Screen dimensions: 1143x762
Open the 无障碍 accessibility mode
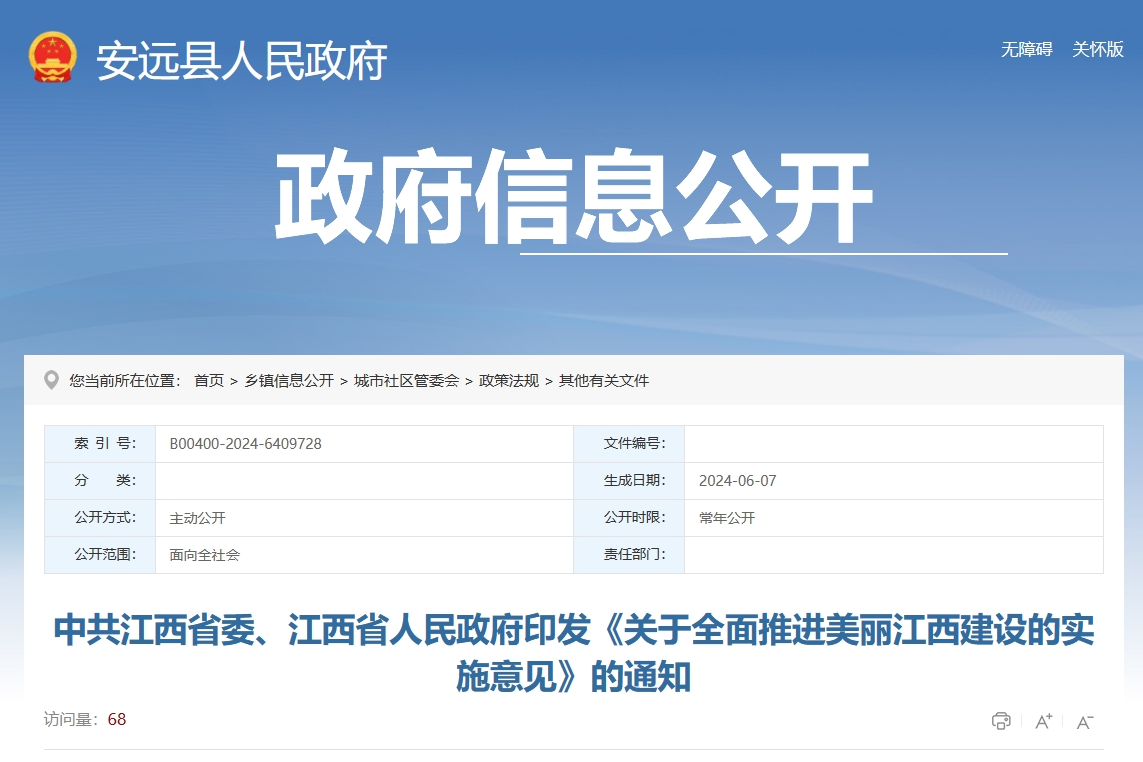(x=1026, y=49)
